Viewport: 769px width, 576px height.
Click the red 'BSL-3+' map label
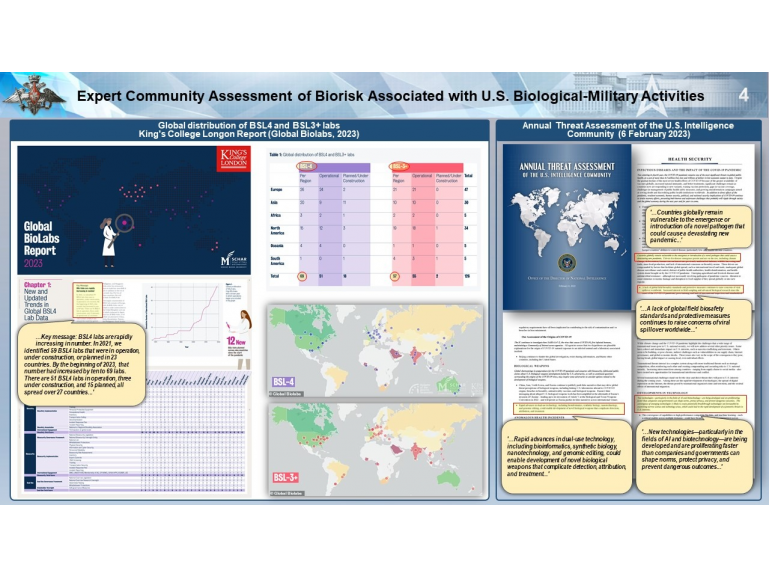click(x=285, y=477)
